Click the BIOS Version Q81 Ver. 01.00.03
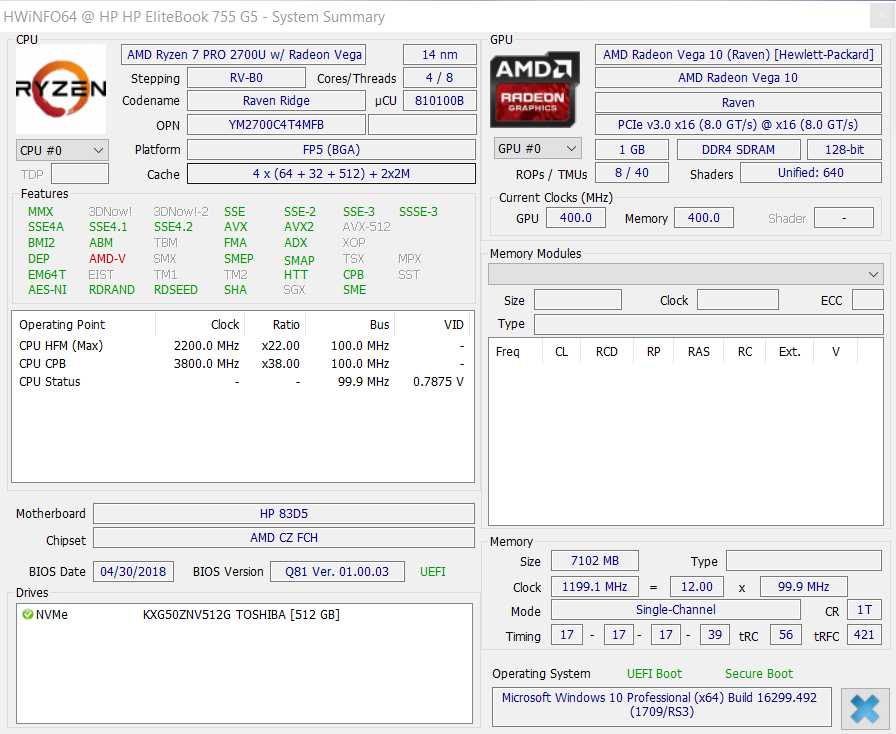The height and width of the screenshot is (734, 896). click(x=337, y=572)
